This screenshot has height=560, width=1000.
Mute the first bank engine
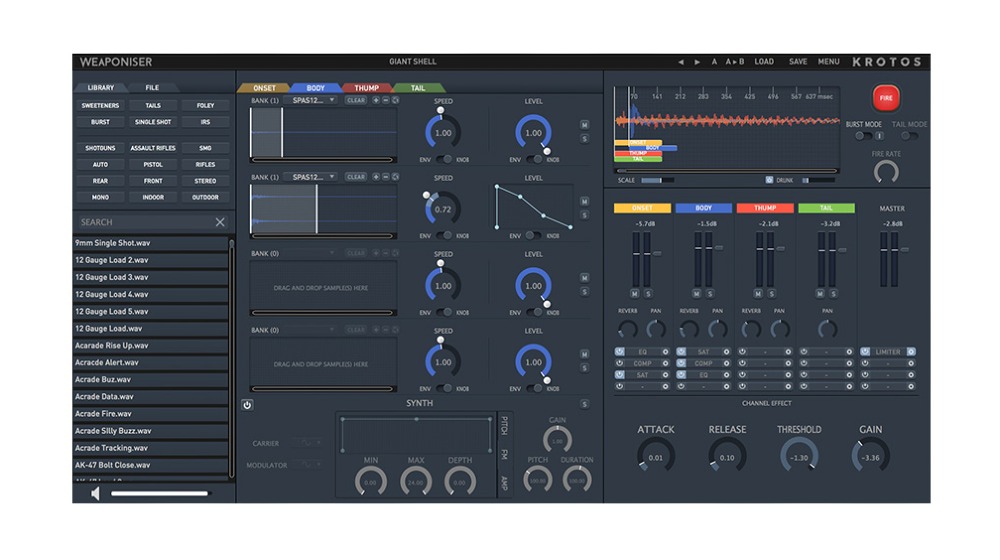pyautogui.click(x=584, y=124)
